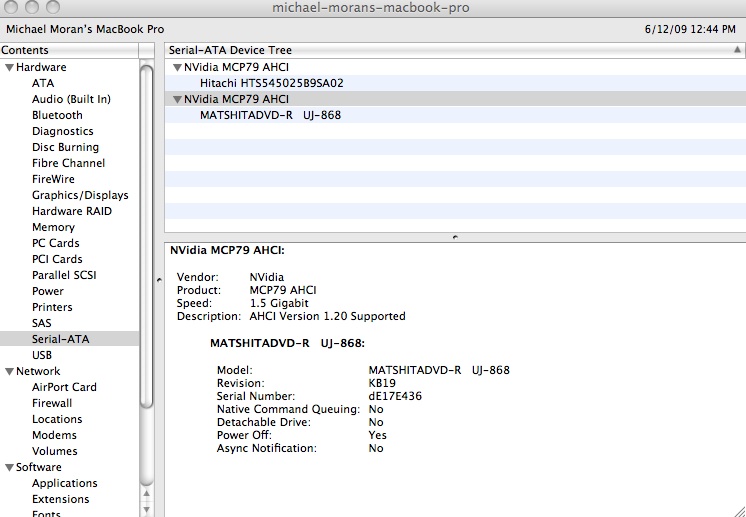
Task: Collapse the selected NVidia MCP79 AHCI triangle
Action: click(x=177, y=99)
